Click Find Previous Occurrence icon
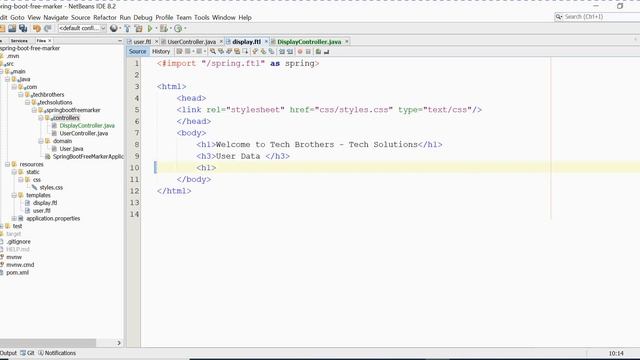This screenshot has width=640, height=360. pyautogui.click(x=221, y=51)
